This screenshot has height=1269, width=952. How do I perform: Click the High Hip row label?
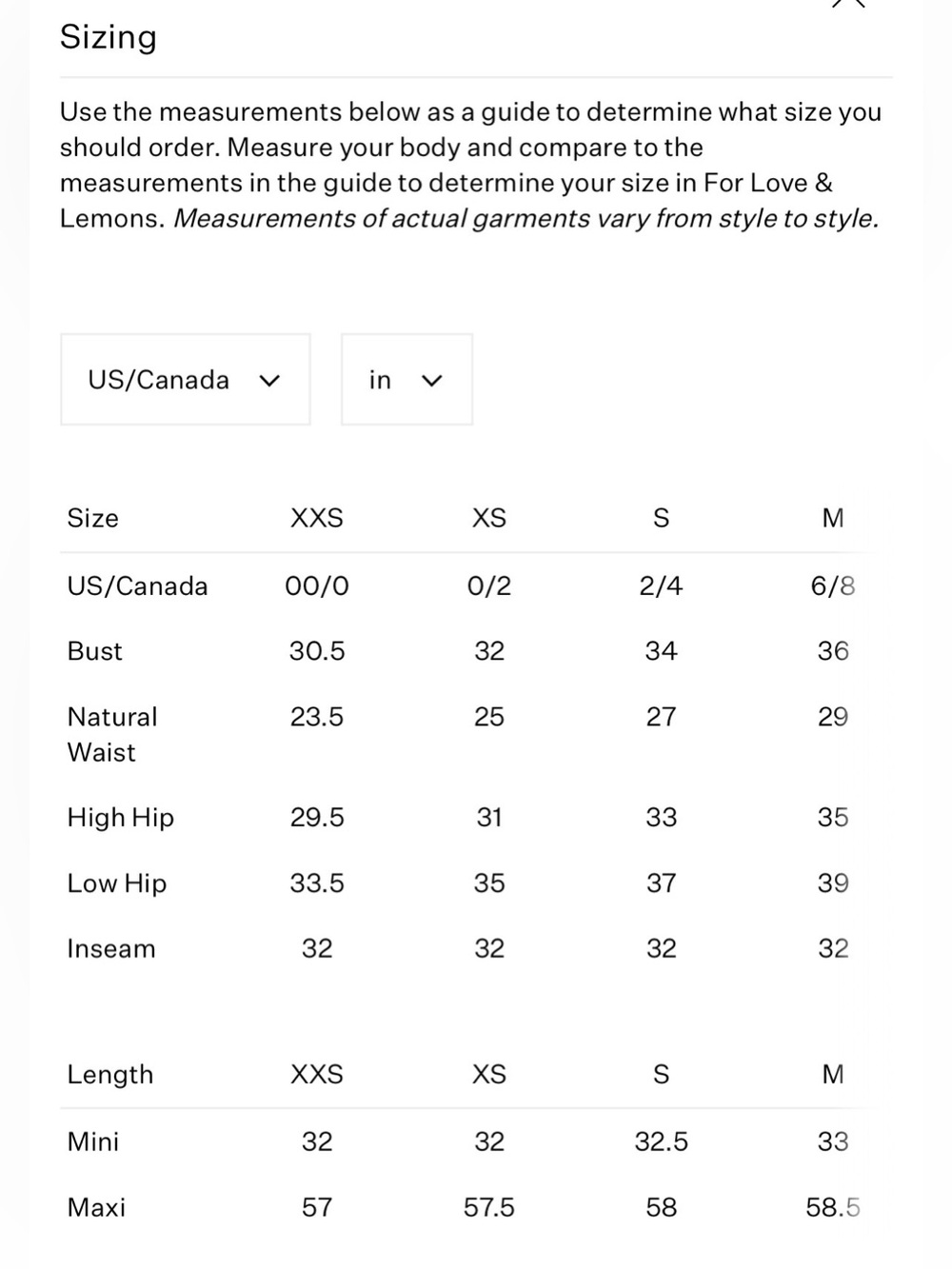[121, 818]
